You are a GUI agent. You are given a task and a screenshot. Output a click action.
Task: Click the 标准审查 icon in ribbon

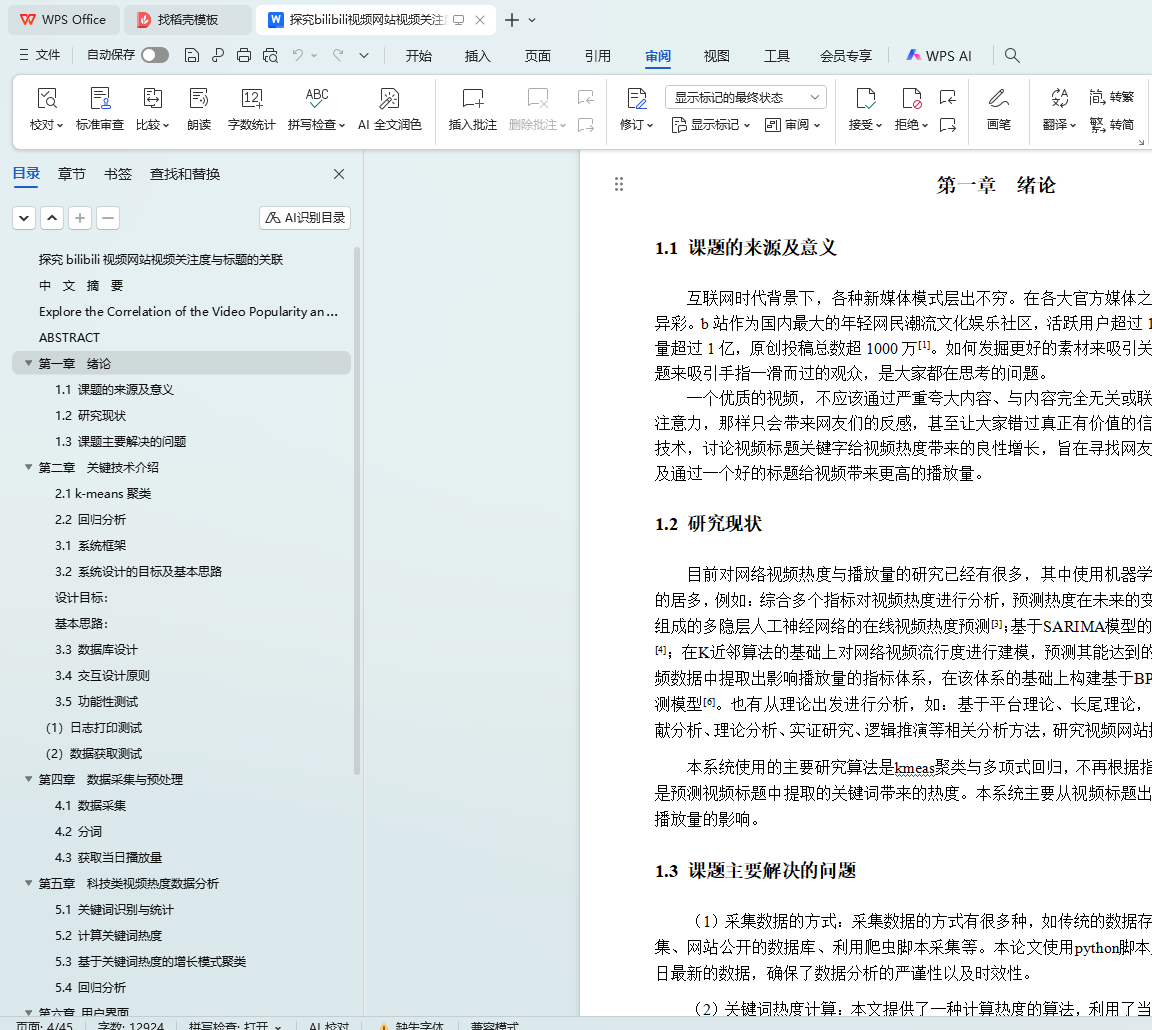100,99
